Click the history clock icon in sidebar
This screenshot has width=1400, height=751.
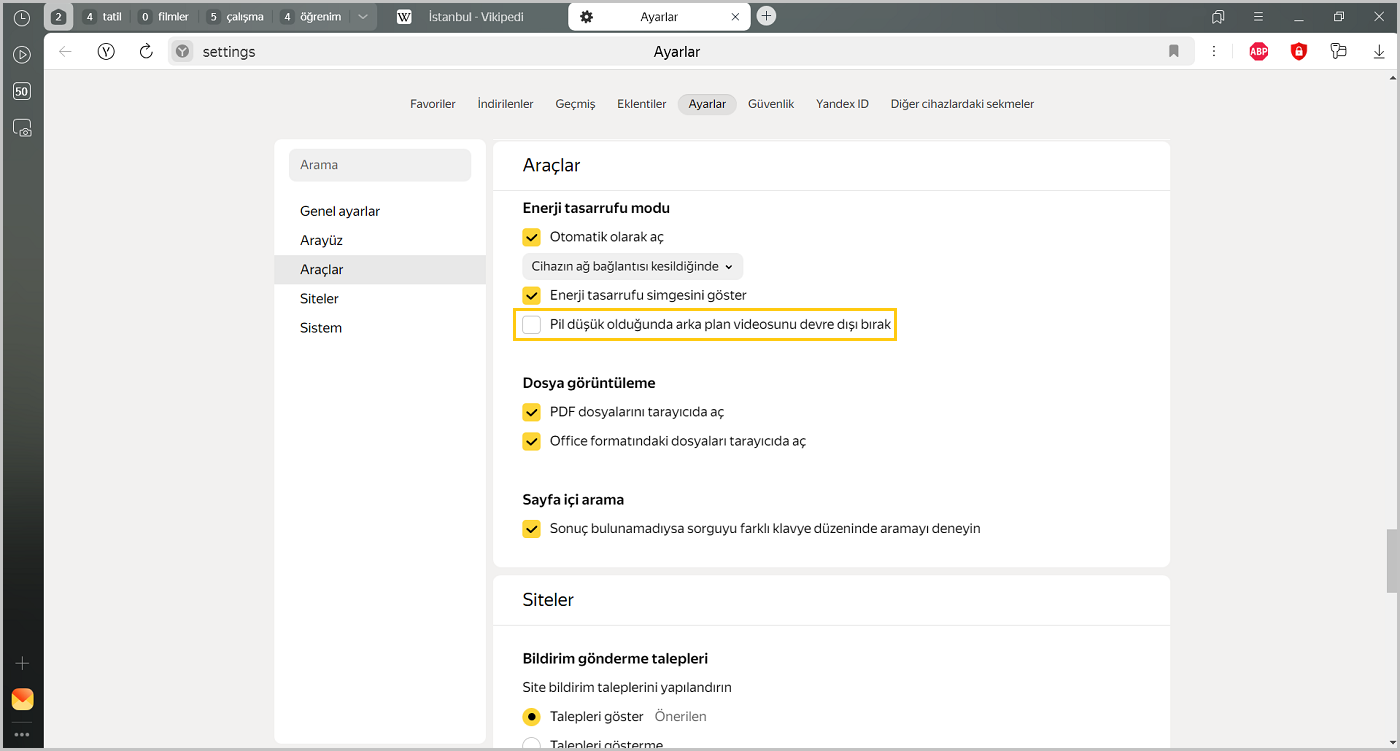(22, 18)
